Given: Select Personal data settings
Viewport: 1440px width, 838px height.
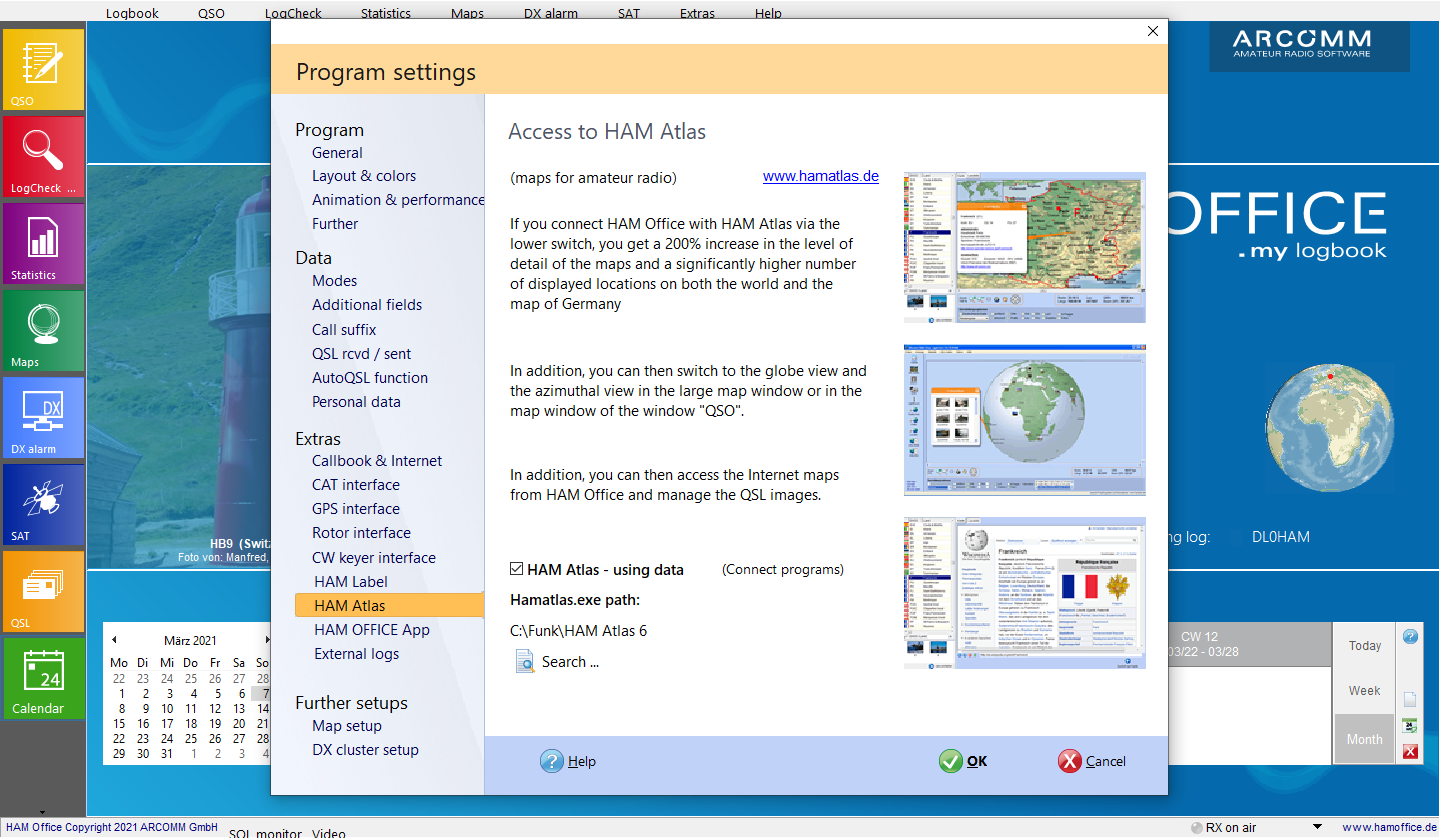Looking at the screenshot, I should point(356,402).
